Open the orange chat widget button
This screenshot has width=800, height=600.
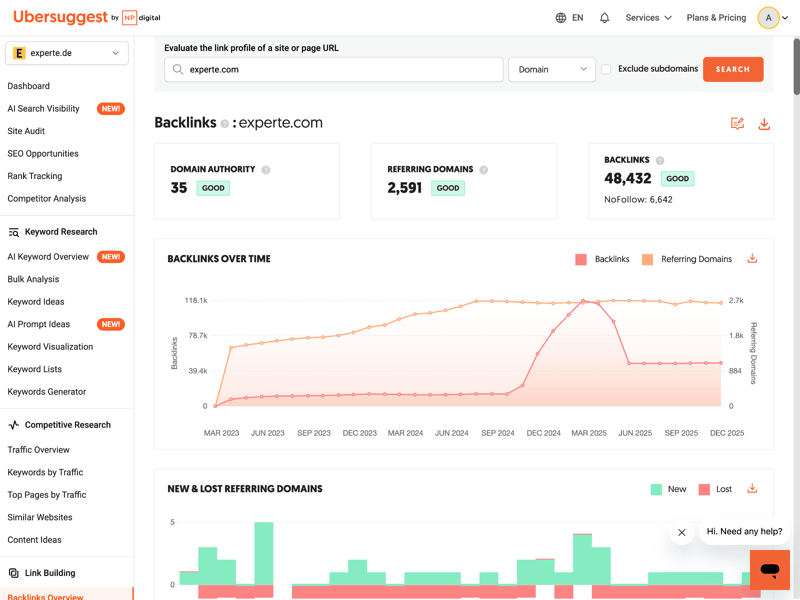[769, 570]
